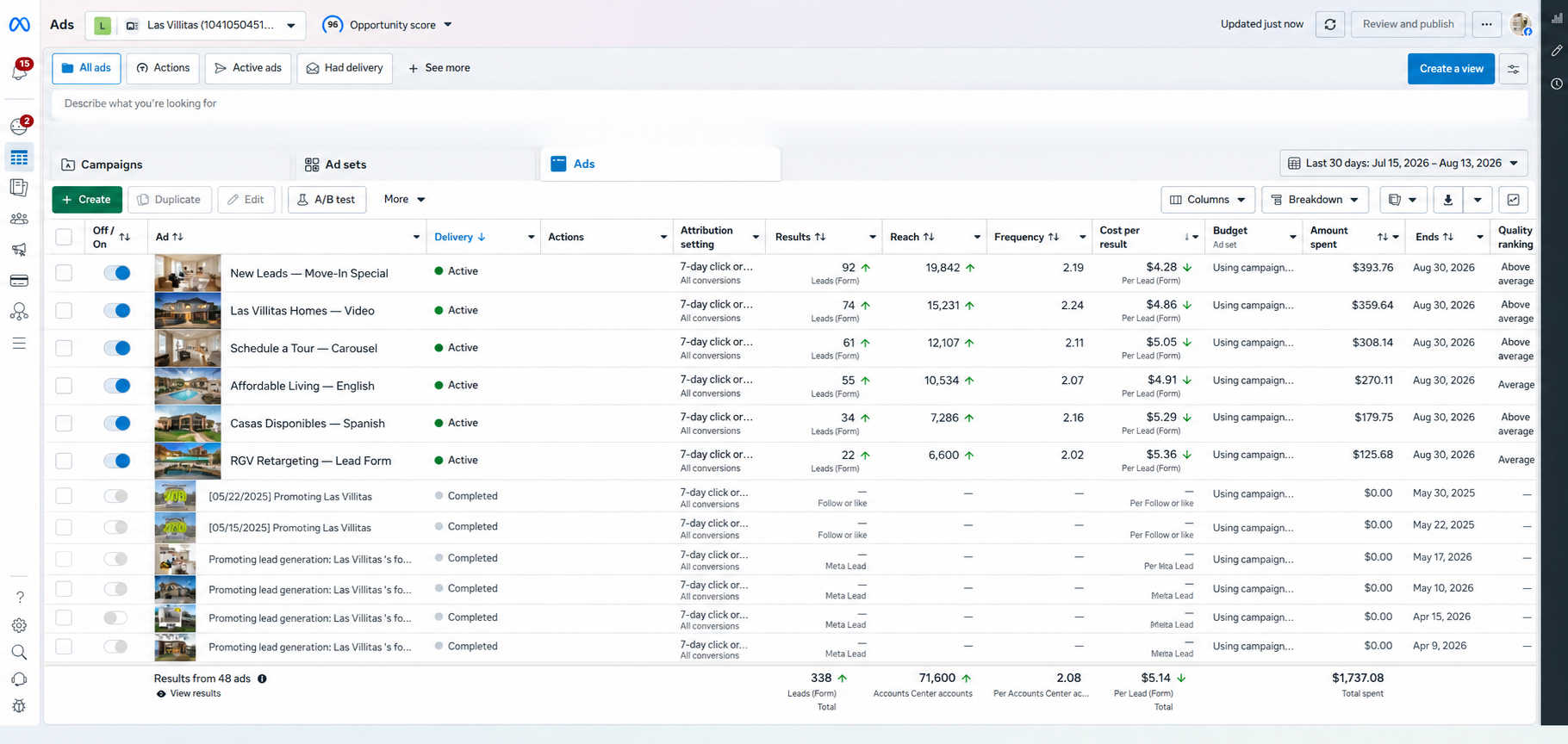
Task: Open the reports dropdown beside Breakdown
Action: (x=1403, y=200)
